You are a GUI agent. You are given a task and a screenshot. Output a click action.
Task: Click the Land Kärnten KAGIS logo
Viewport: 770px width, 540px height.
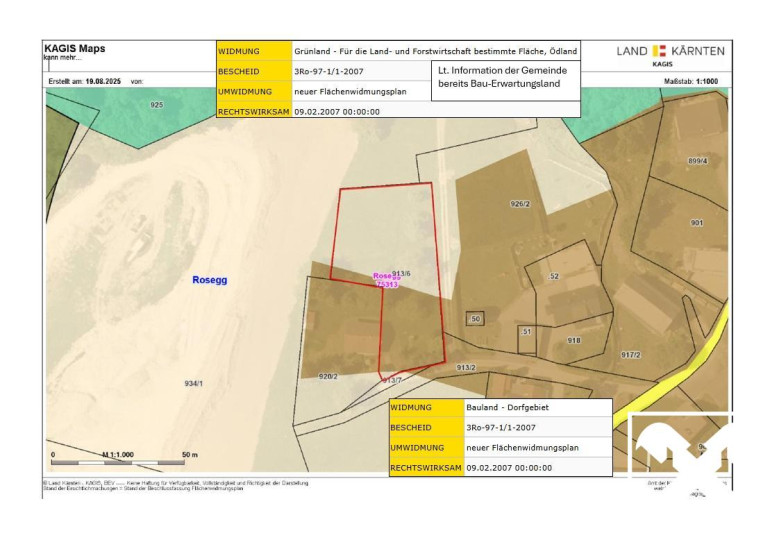[x=670, y=53]
